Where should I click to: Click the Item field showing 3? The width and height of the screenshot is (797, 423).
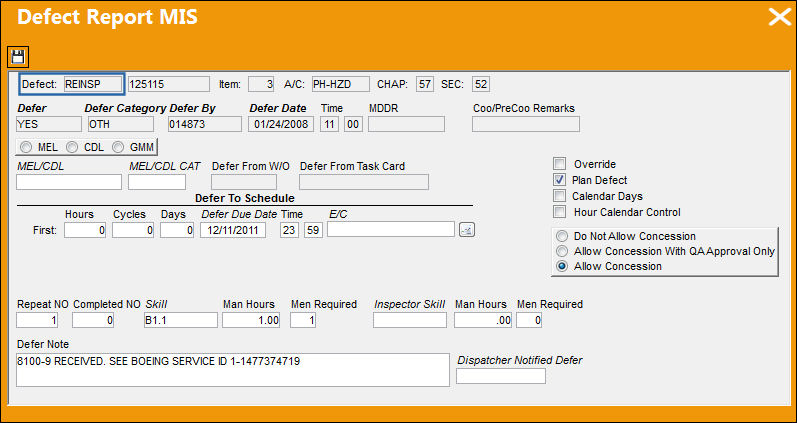point(261,84)
